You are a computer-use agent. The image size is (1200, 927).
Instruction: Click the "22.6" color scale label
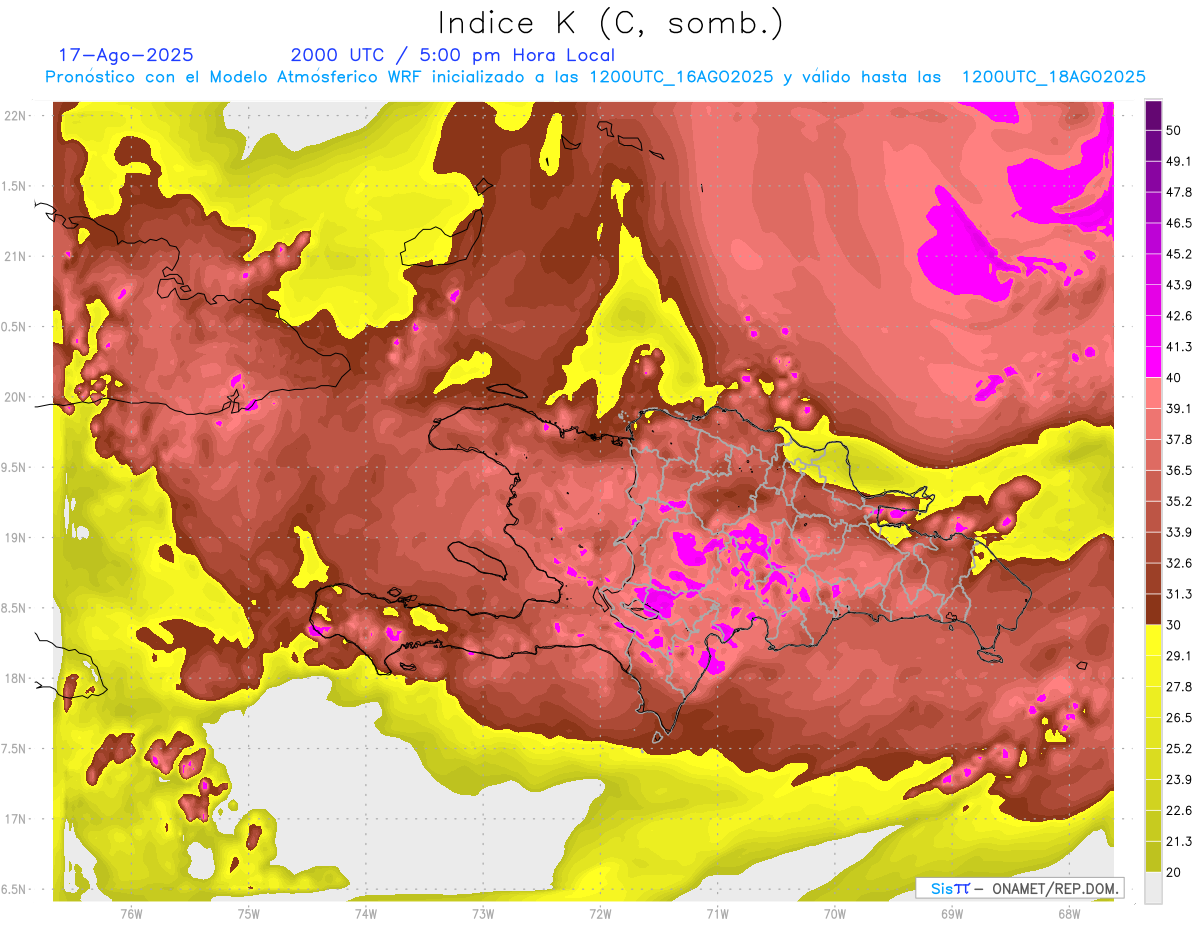click(1179, 811)
